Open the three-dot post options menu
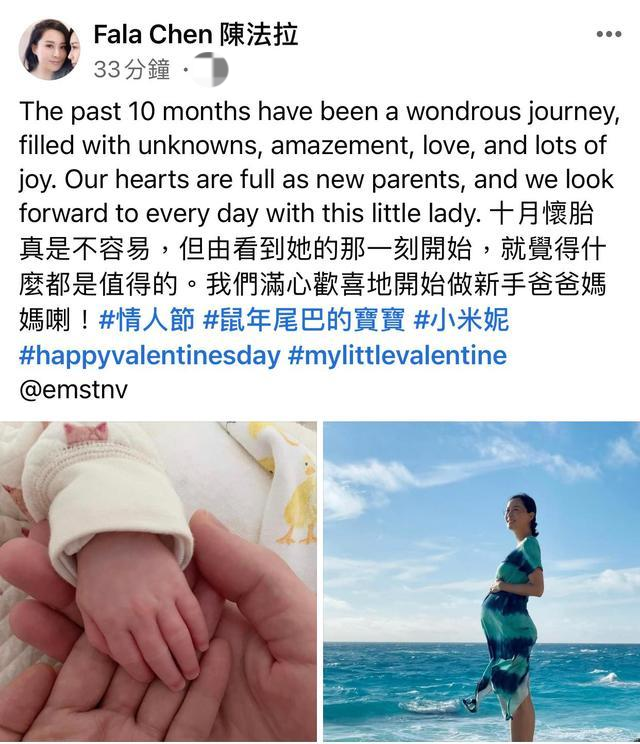The width and height of the screenshot is (640, 744). [609, 34]
